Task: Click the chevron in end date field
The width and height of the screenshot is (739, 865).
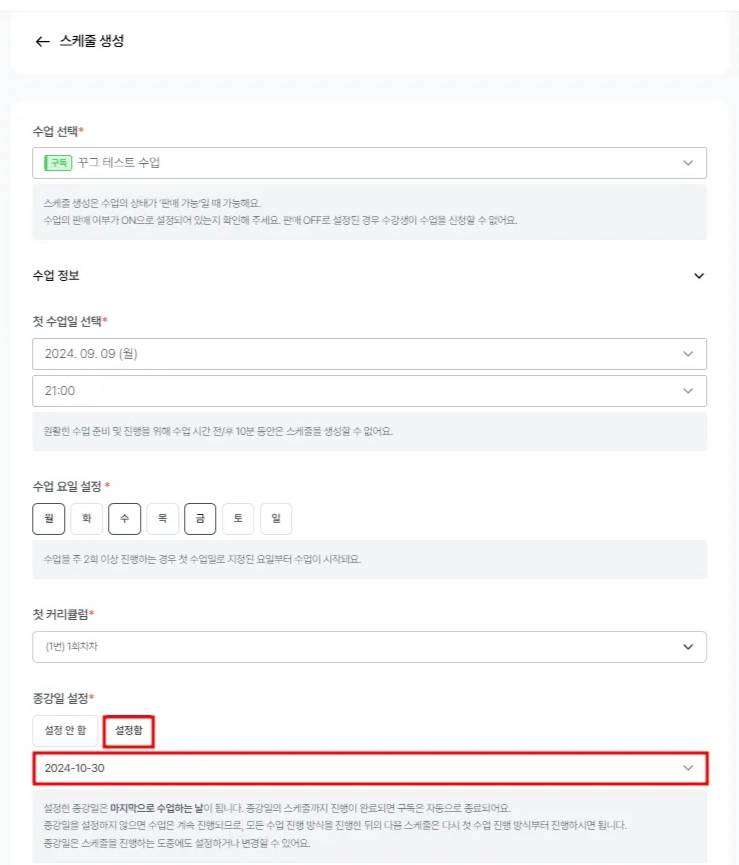Action: [x=688, y=768]
